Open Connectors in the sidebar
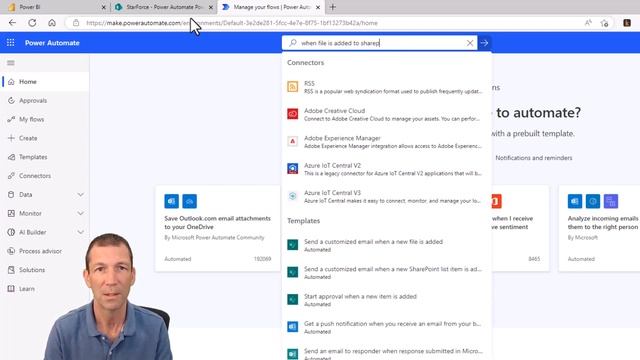Viewport: 640px width, 360px height. (x=45, y=176)
